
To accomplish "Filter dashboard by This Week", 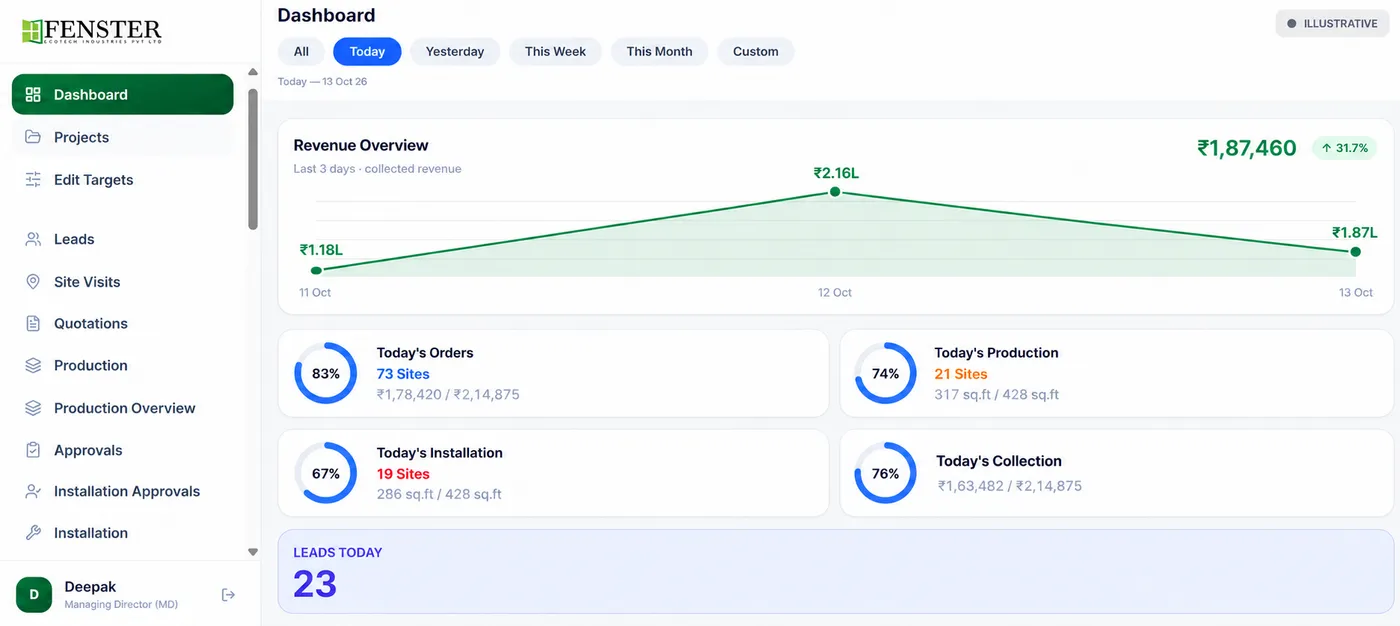I will pyautogui.click(x=556, y=52).
